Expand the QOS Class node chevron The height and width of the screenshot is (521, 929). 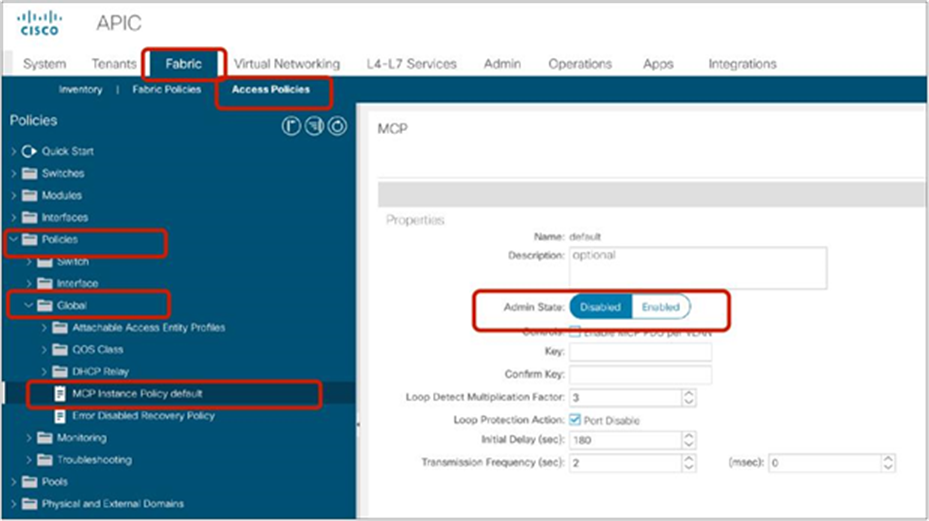point(44,350)
